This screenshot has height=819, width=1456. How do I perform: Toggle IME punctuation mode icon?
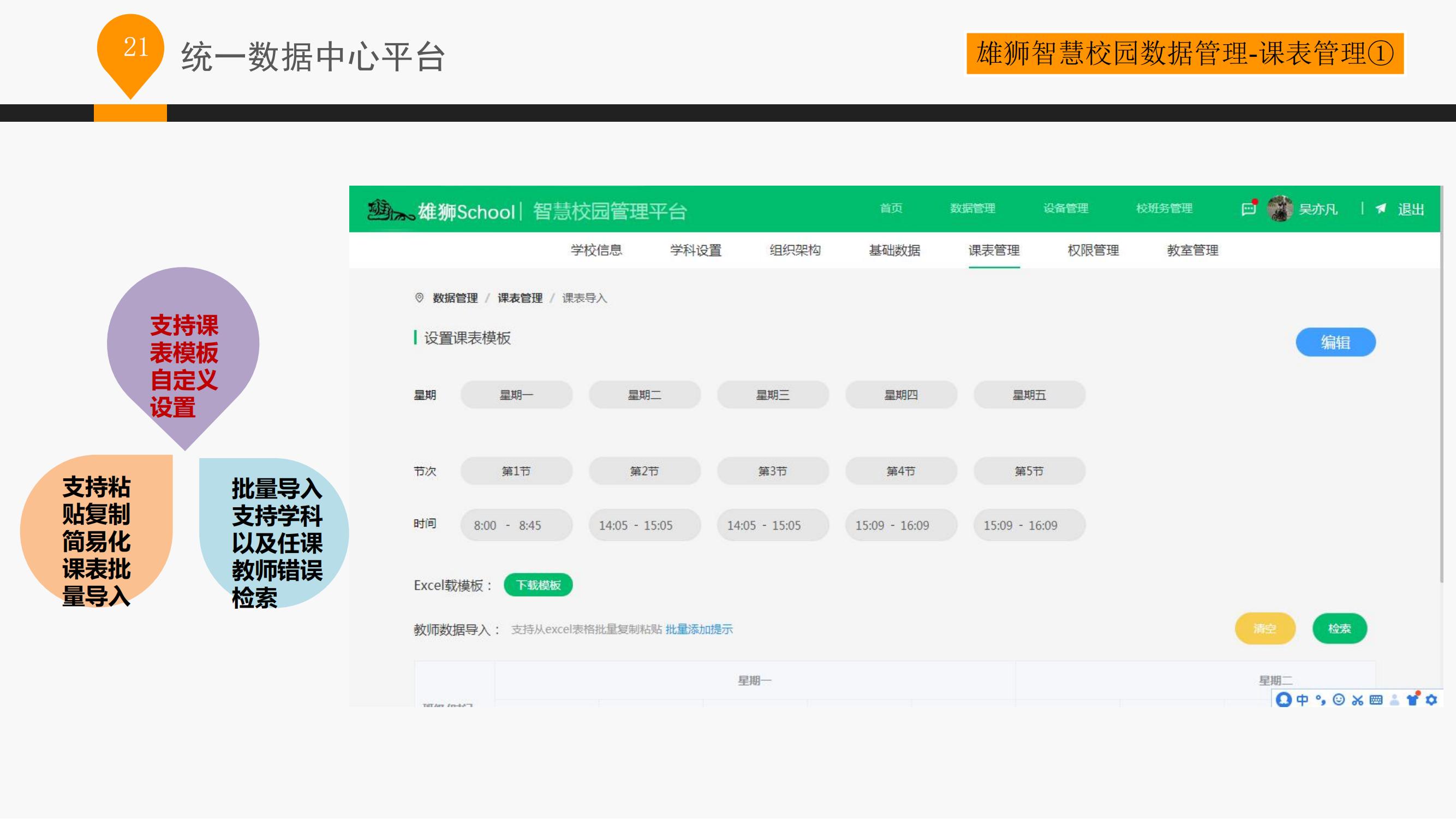tap(1320, 699)
